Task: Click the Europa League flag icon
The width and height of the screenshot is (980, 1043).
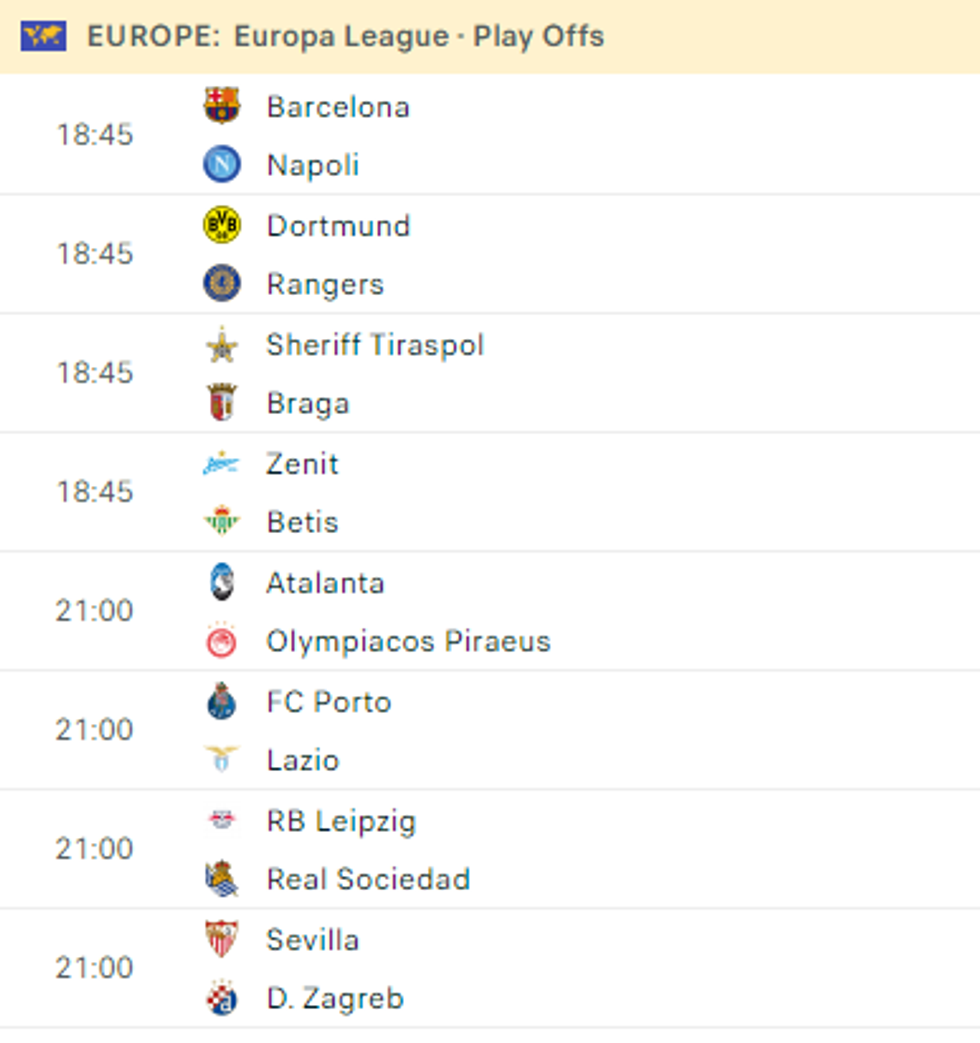Action: pyautogui.click(x=42, y=35)
